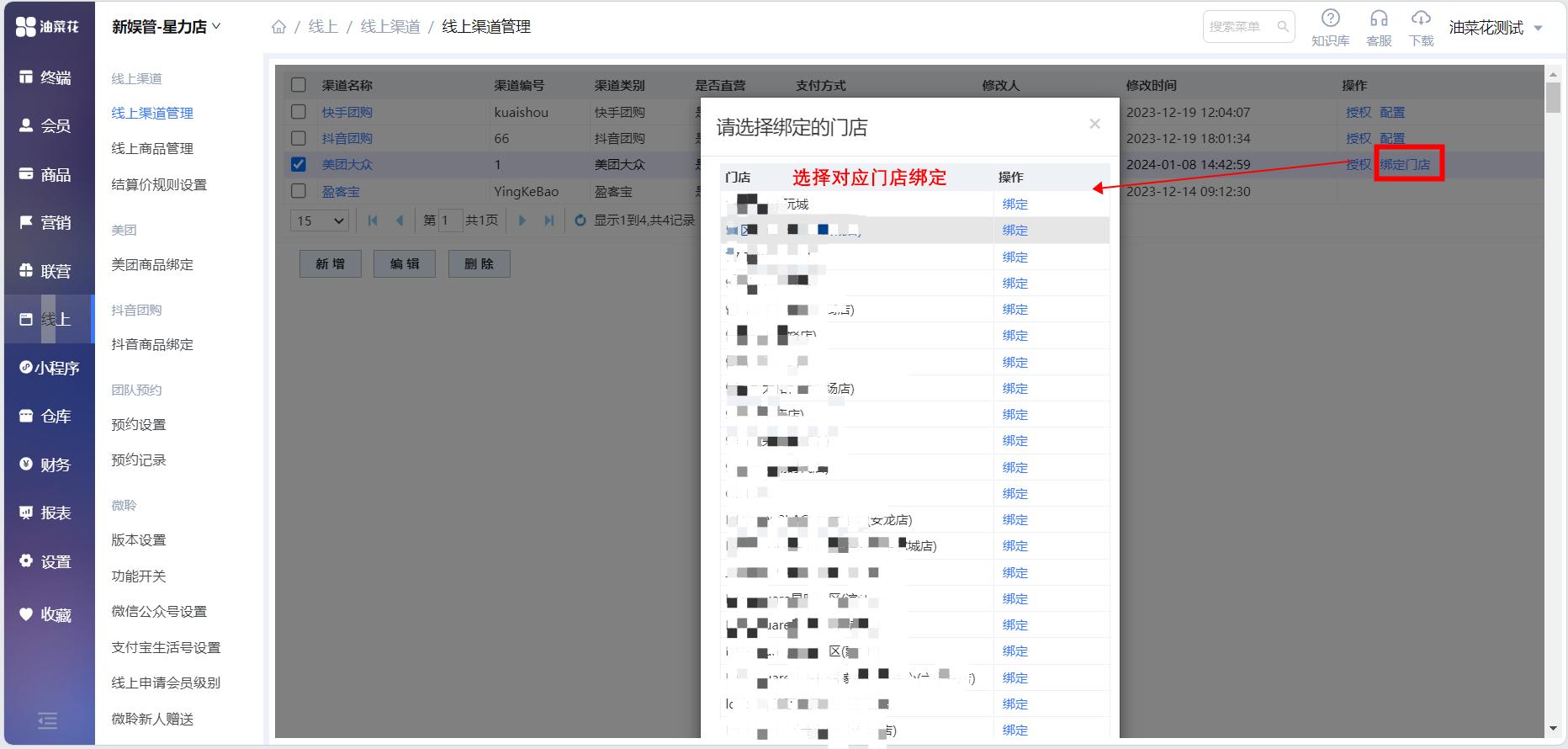Toggle the select-all checkbox in the table header
The image size is (1568, 749).
click(x=299, y=85)
